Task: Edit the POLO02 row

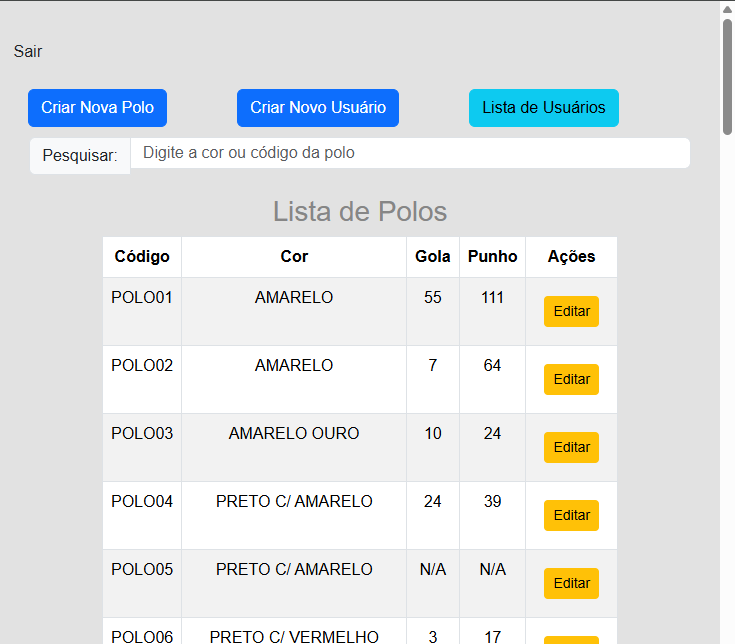Action: pos(571,379)
